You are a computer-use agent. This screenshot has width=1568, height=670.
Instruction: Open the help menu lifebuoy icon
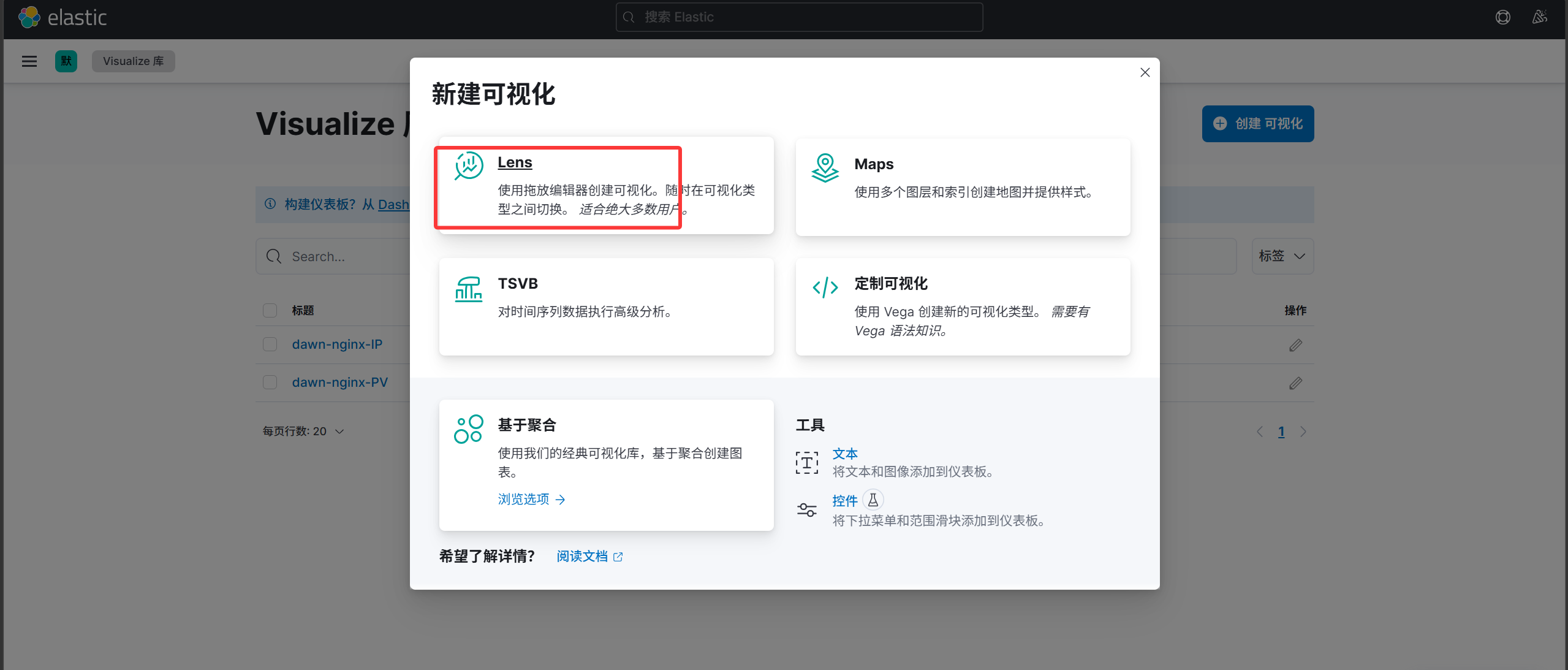point(1502,17)
